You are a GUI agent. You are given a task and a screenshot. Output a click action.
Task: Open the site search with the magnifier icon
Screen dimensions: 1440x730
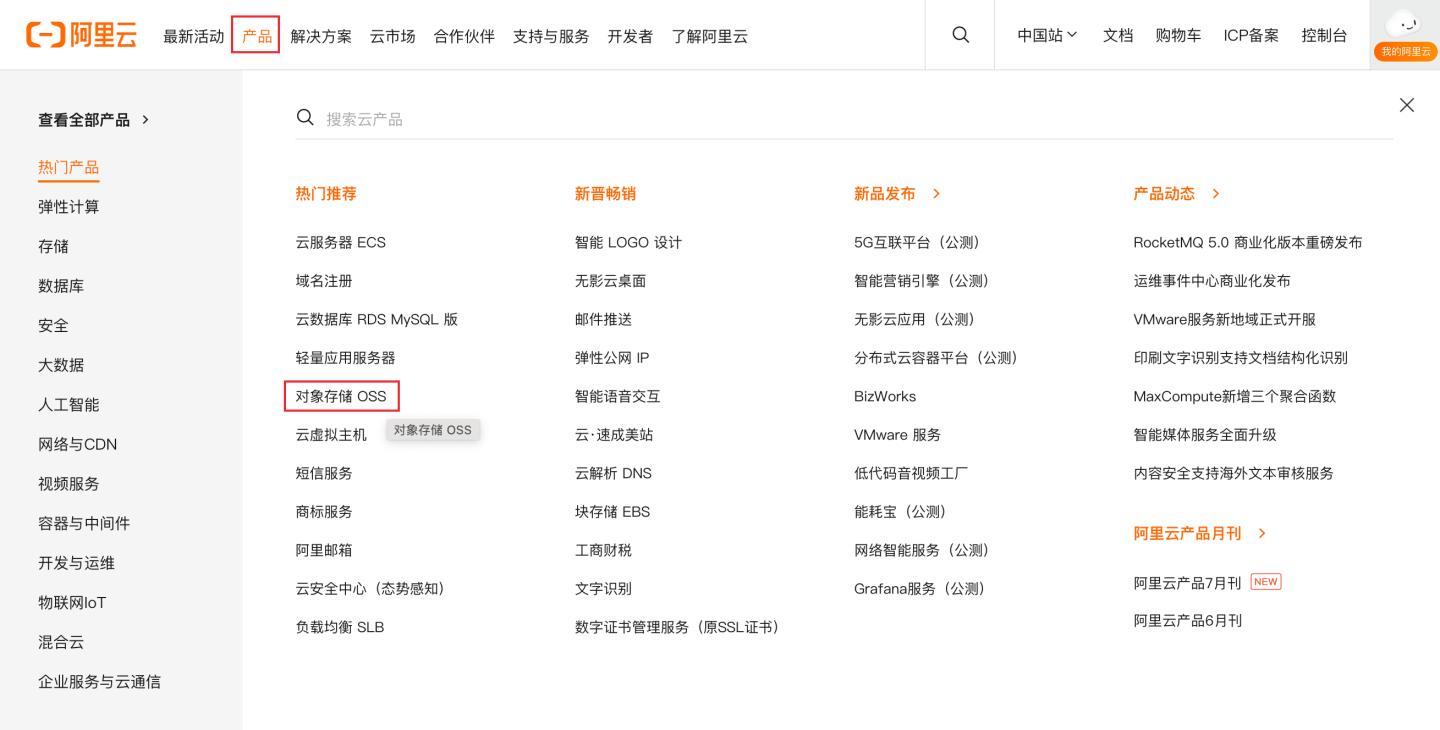point(960,34)
